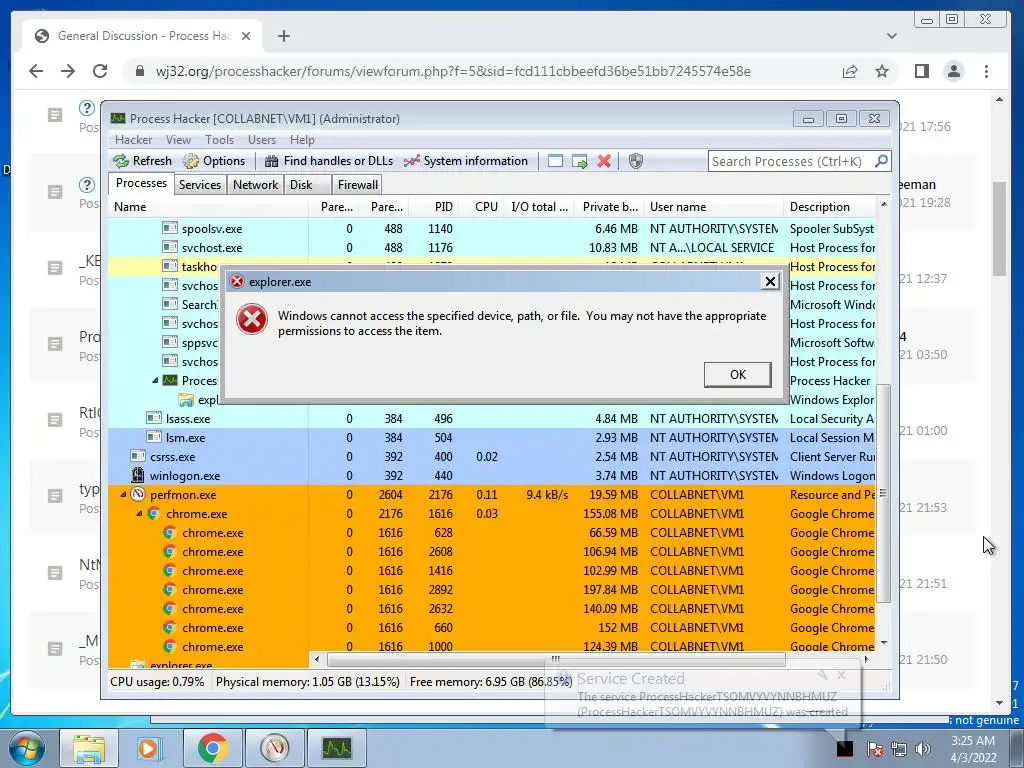
Task: Focus the Search Processes input field
Action: 790,161
